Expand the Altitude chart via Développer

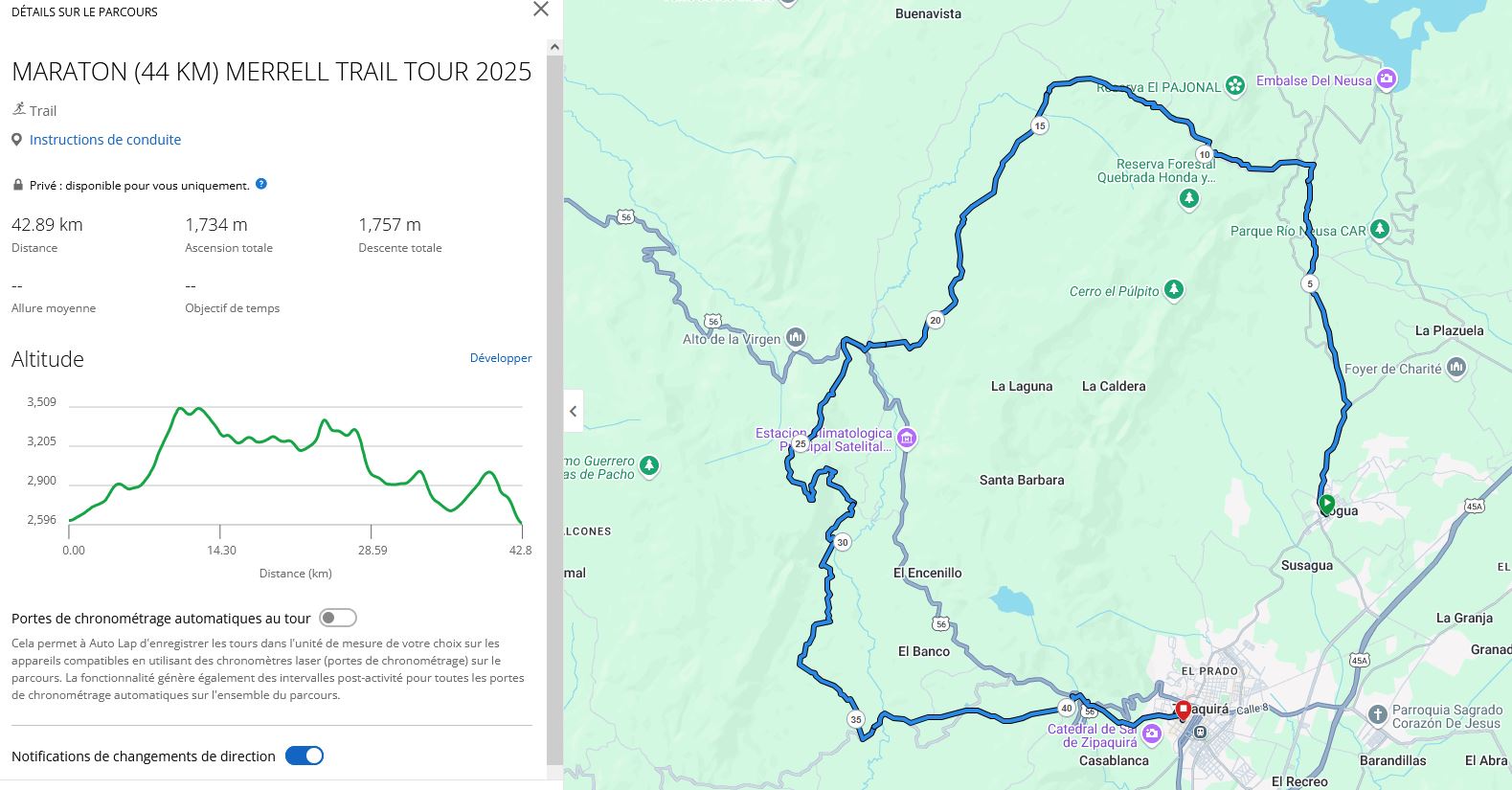(x=501, y=358)
